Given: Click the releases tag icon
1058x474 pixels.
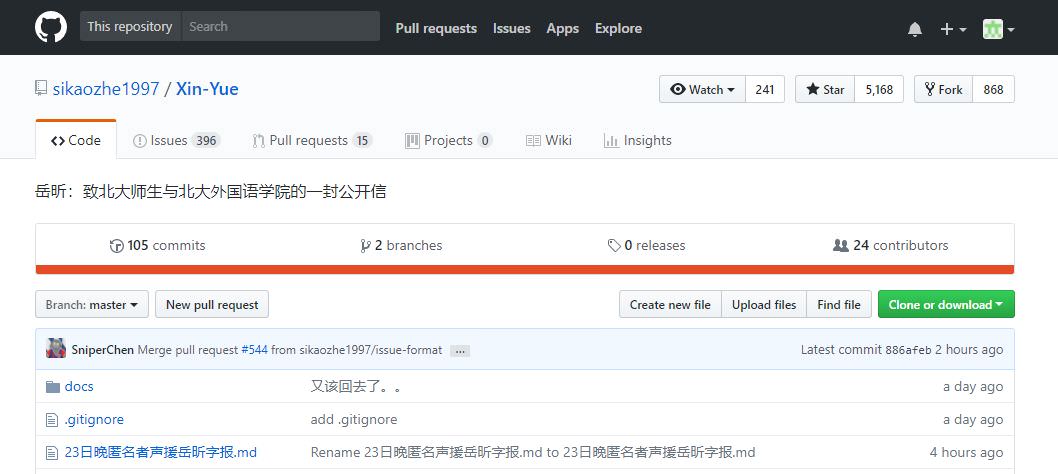Looking at the screenshot, I should pyautogui.click(x=614, y=246).
